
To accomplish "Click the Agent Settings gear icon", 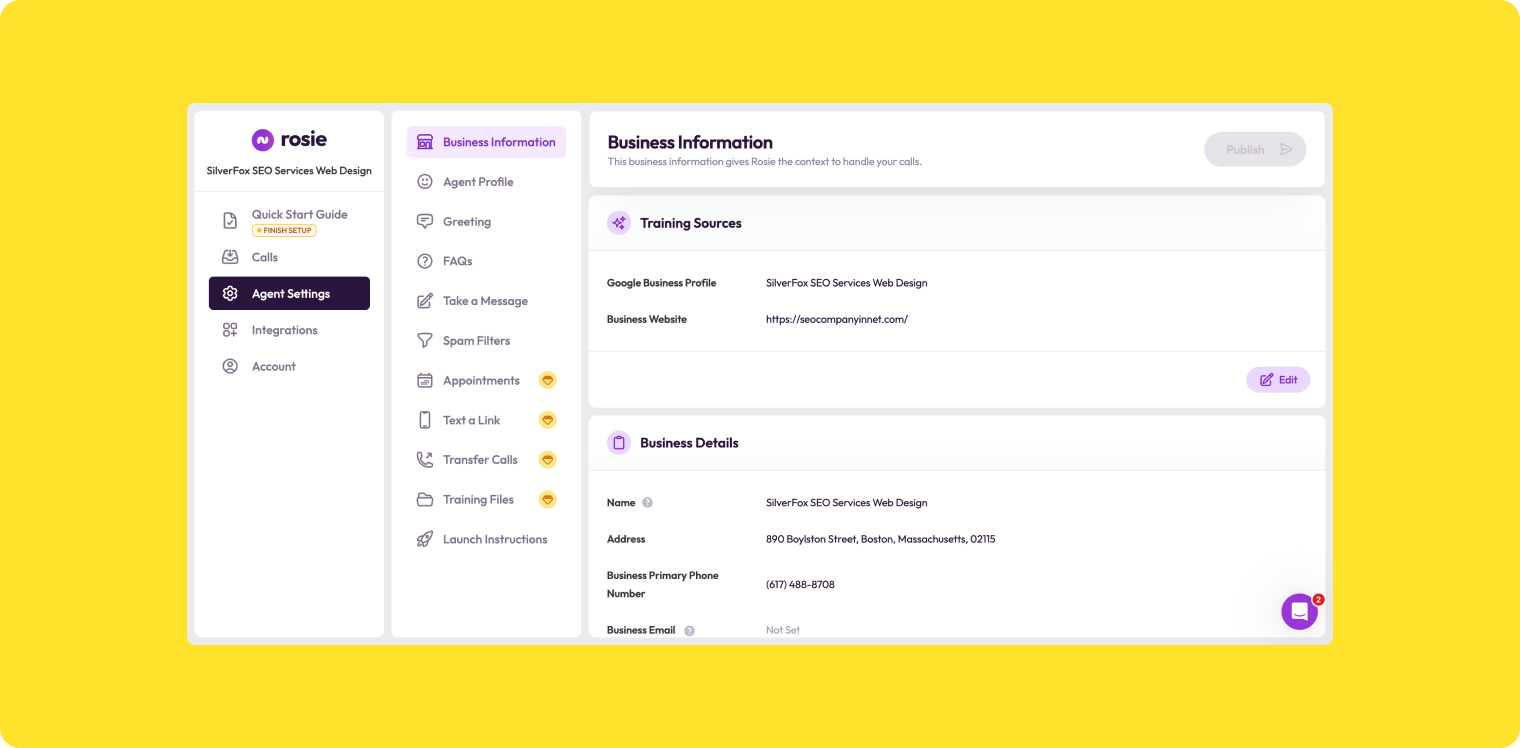I will point(230,294).
